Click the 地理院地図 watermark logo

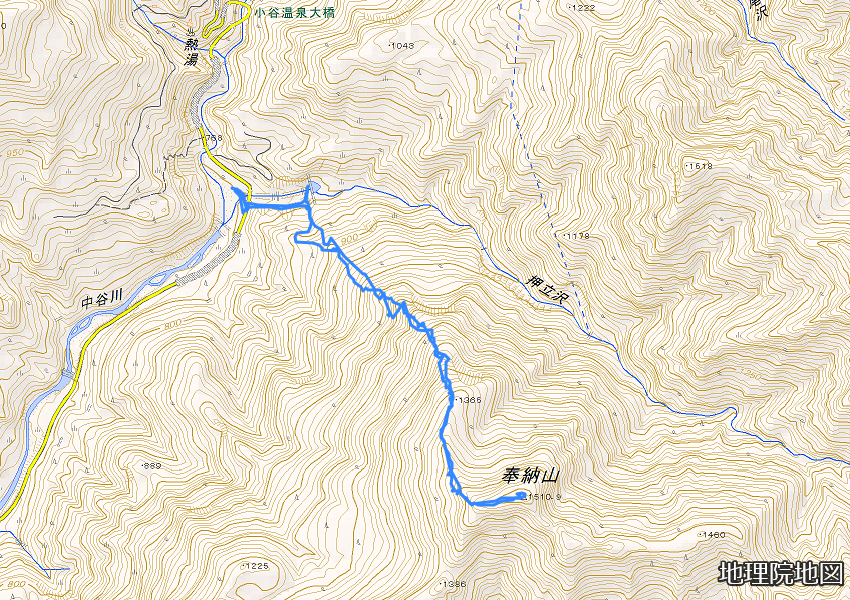(782, 574)
